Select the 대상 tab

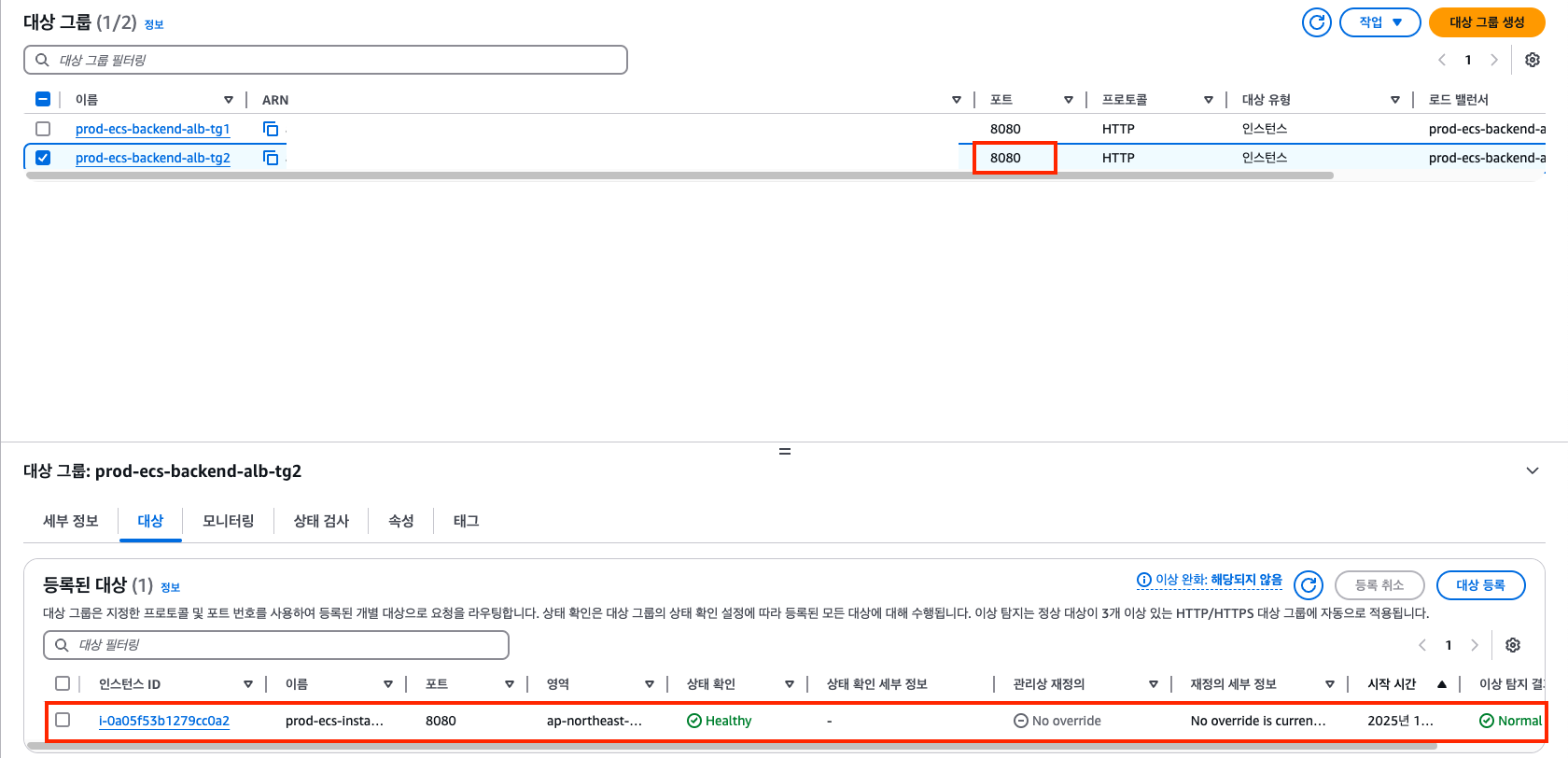coord(150,521)
